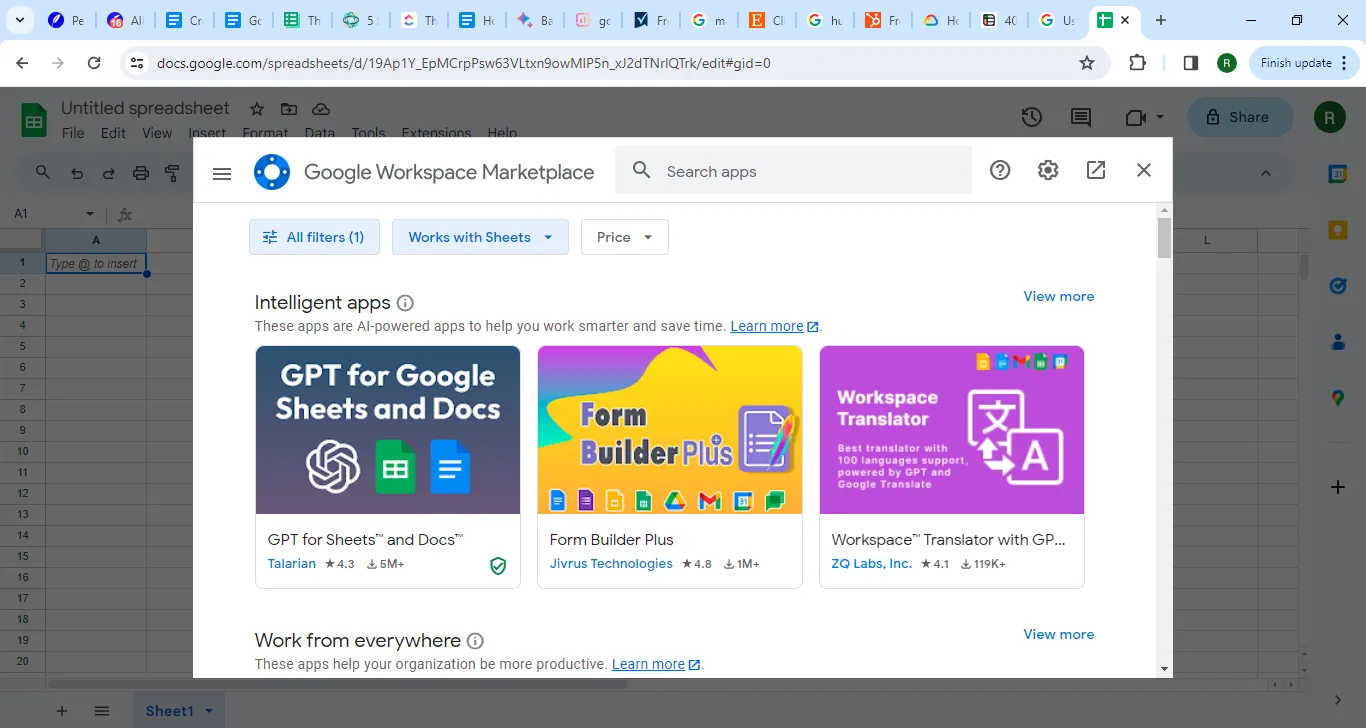The height and width of the screenshot is (728, 1366).
Task: Click the Marketplace vertical scrollbar thumb
Action: point(1164,238)
